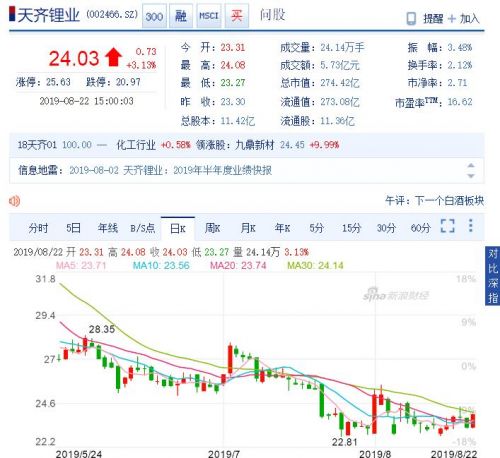Click the 融 margin trading badge

click(x=181, y=16)
